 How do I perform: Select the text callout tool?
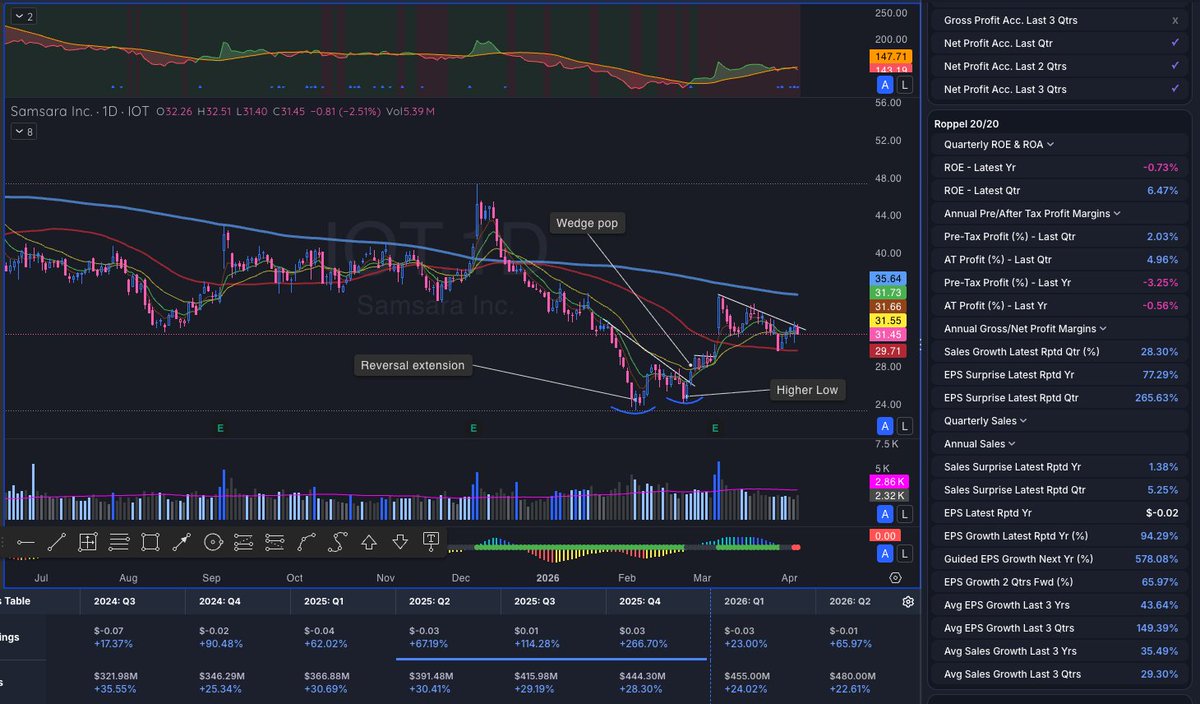pos(431,541)
